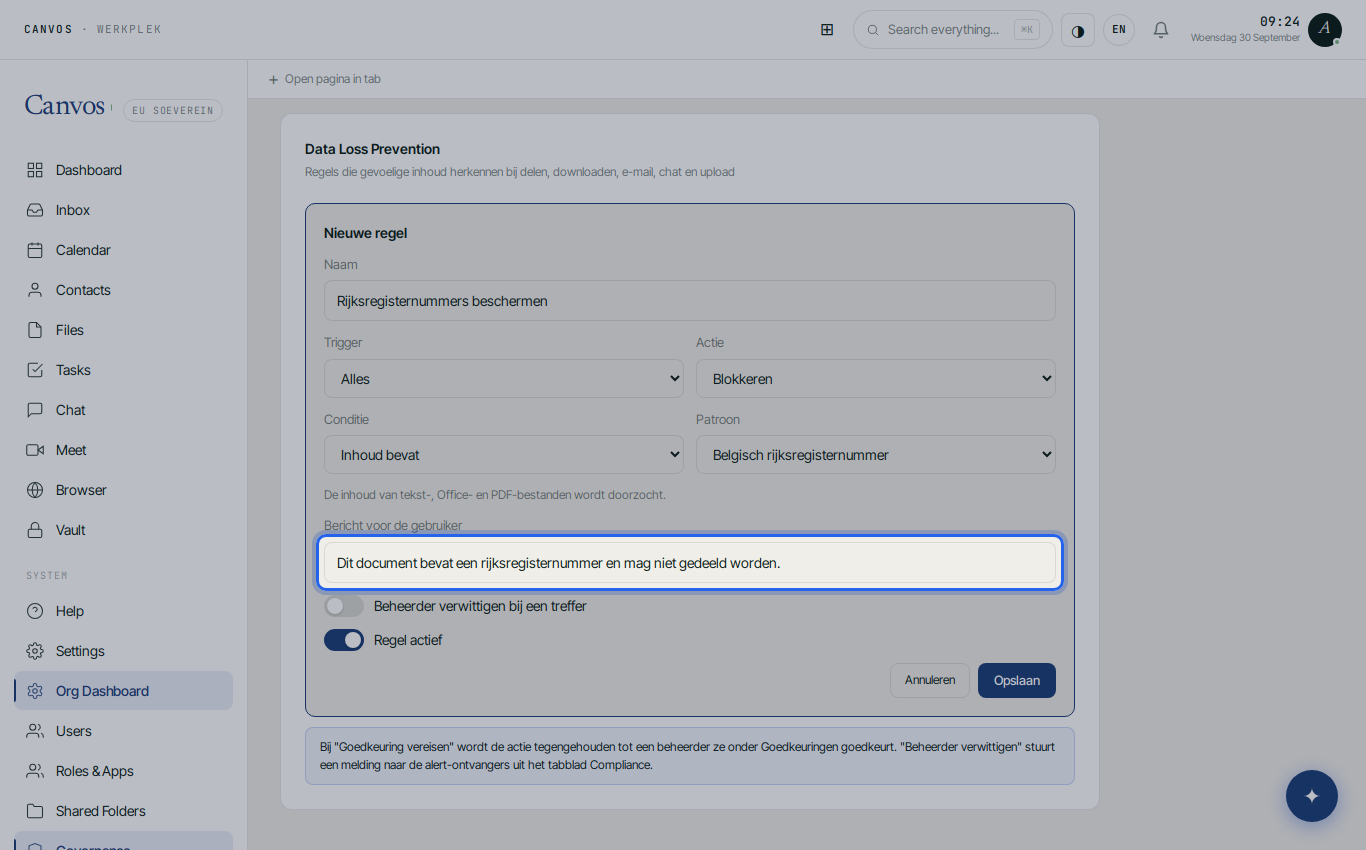Viewport: 1366px width, 850px height.
Task: Open the Conditie dropdown showing Inhoud bevat
Action: pyautogui.click(x=504, y=455)
